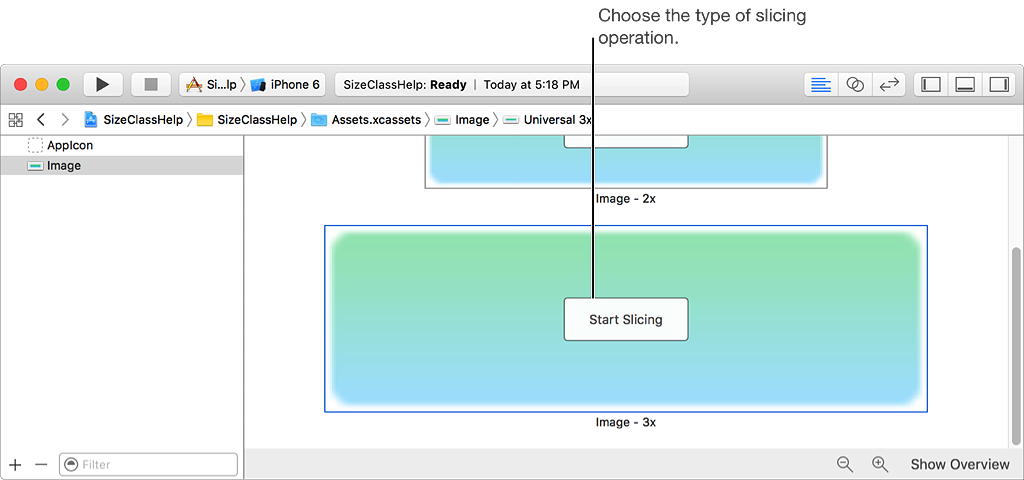1024x480 pixels.
Task: Open the iPhone 6 destination selector
Action: [x=285, y=84]
